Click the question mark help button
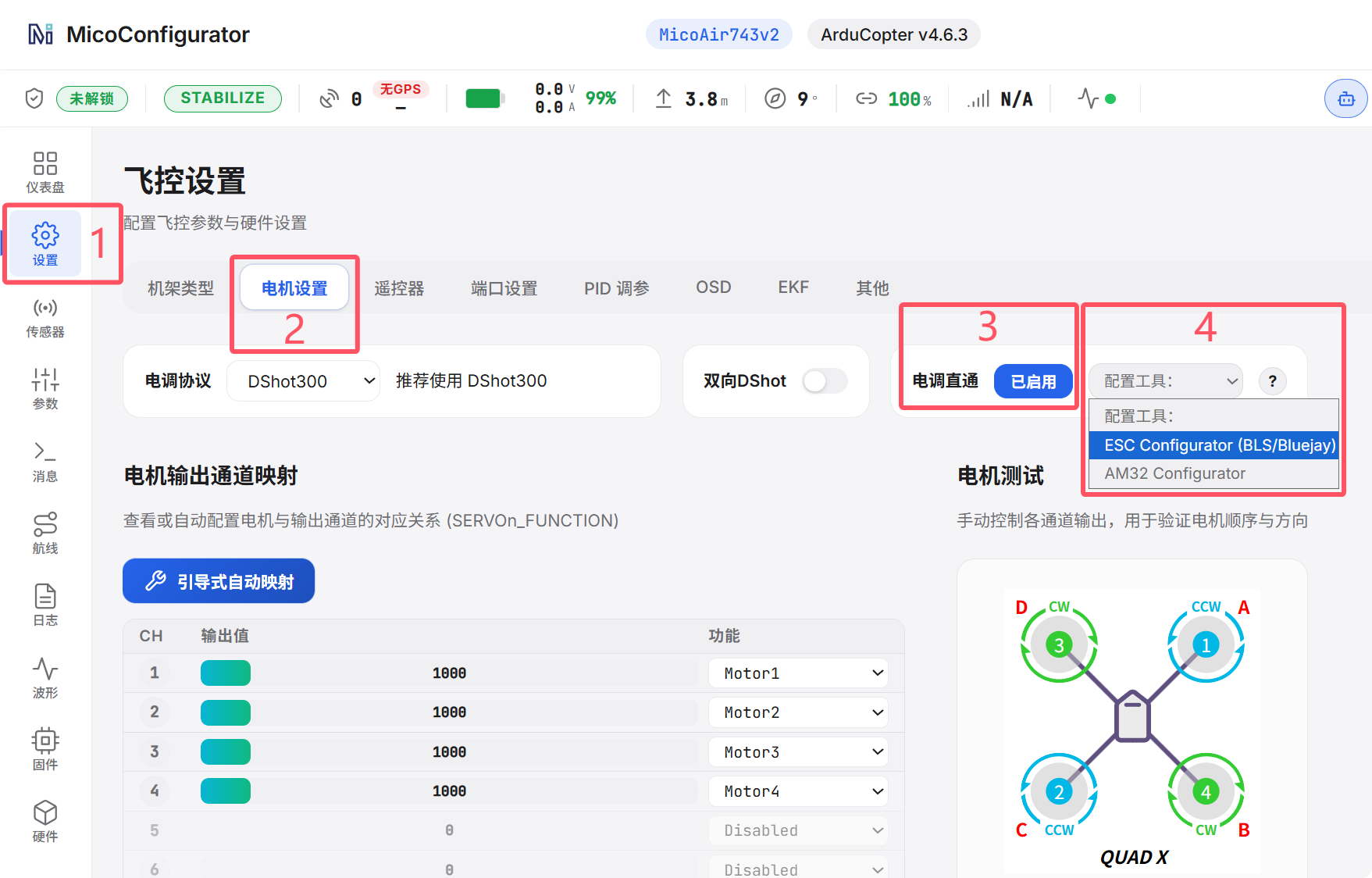1372x878 pixels. [1272, 381]
